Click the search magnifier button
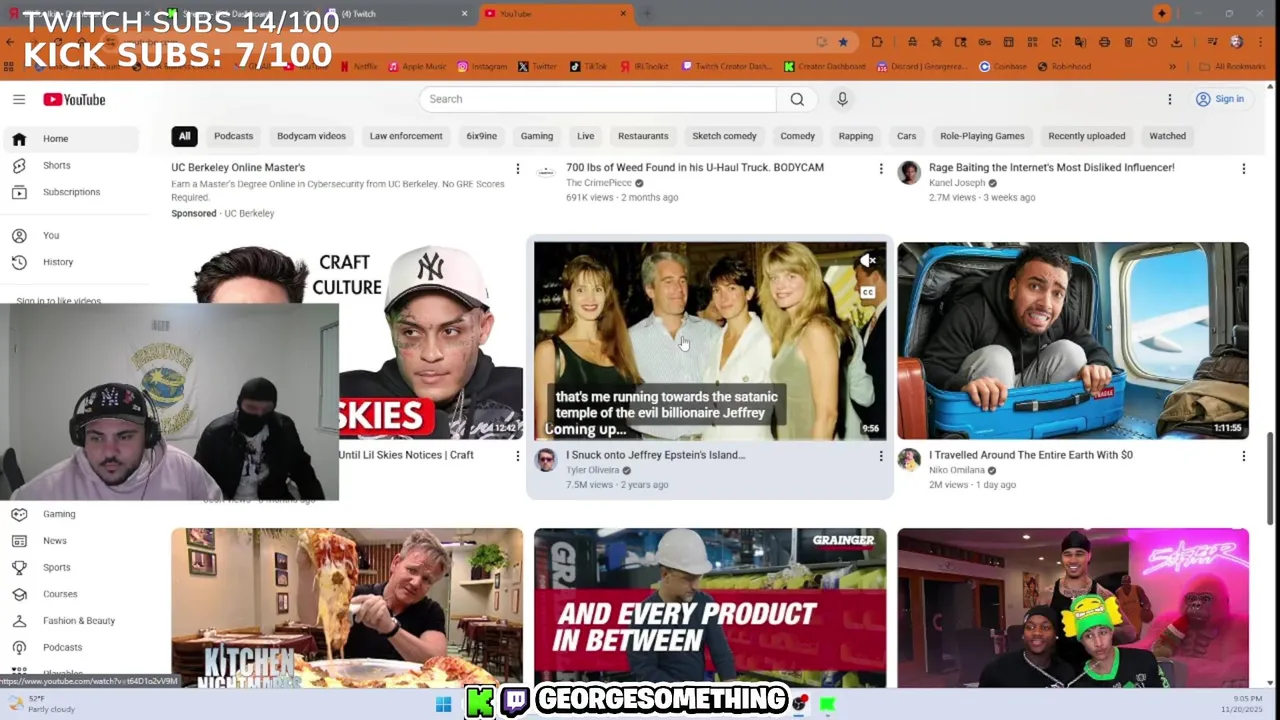 (x=797, y=99)
